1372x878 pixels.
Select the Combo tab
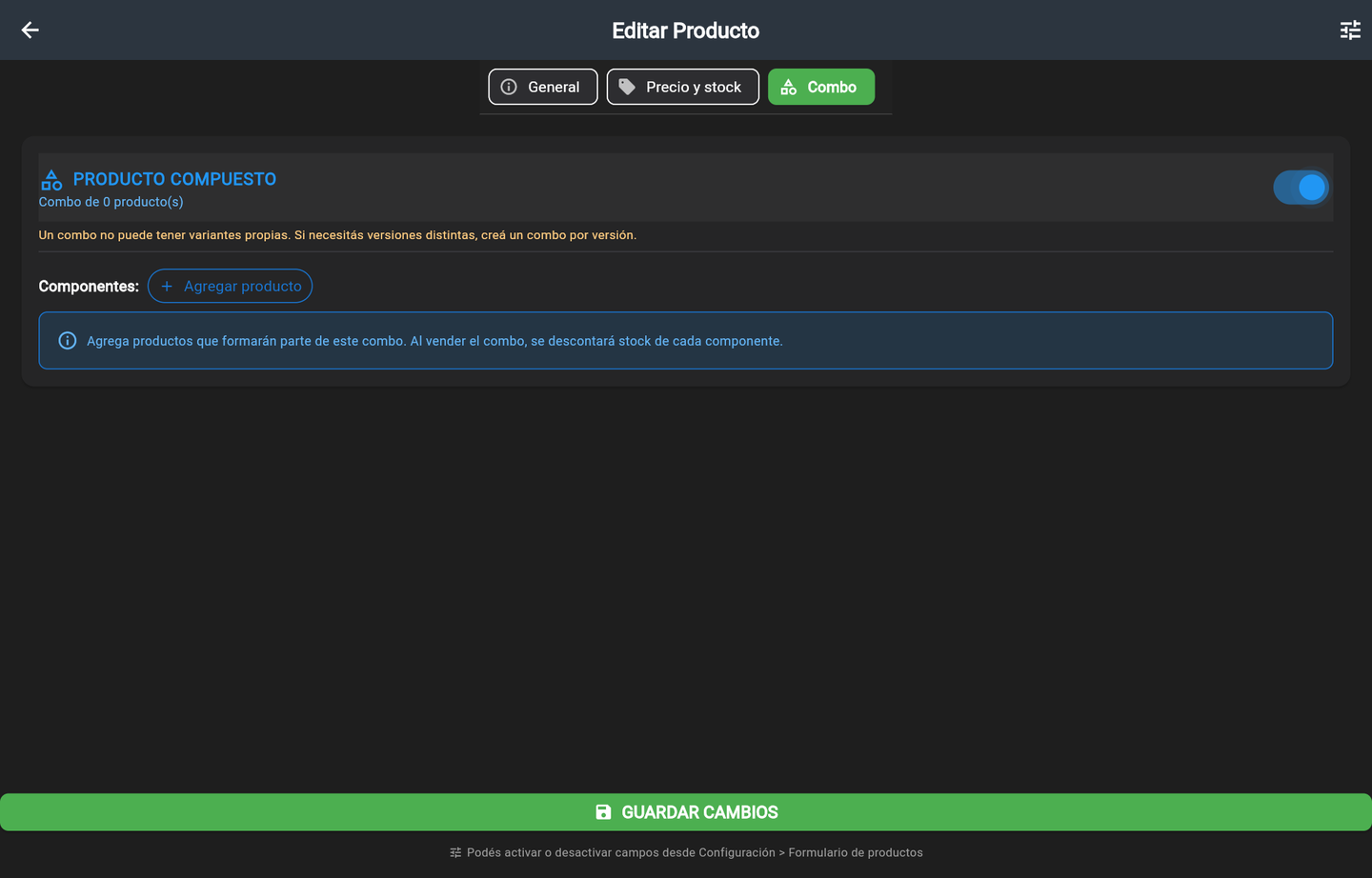pyautogui.click(x=821, y=87)
